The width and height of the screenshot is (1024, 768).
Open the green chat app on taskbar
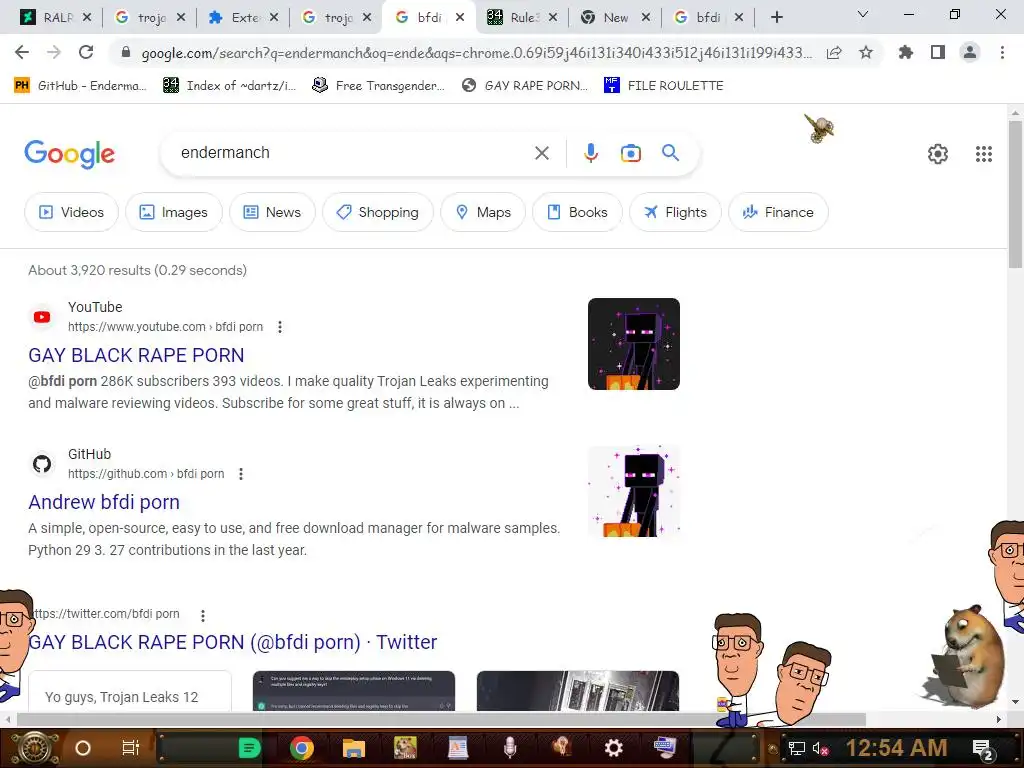(249, 748)
